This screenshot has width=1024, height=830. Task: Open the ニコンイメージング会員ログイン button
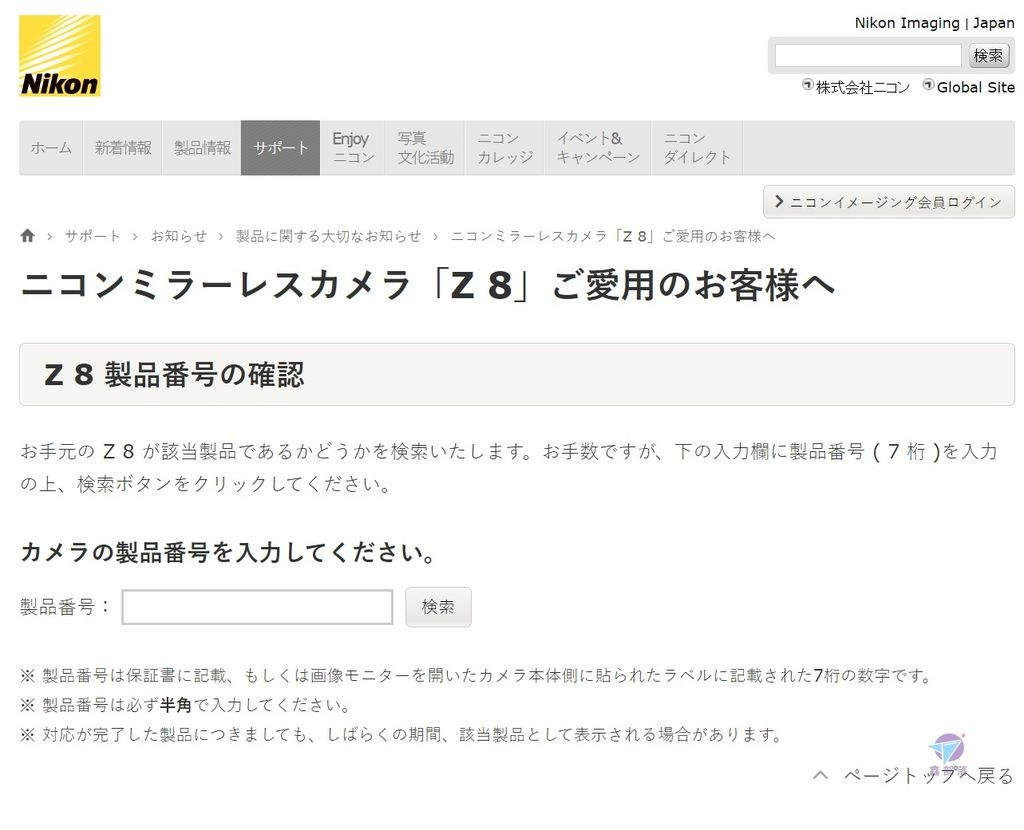[889, 202]
